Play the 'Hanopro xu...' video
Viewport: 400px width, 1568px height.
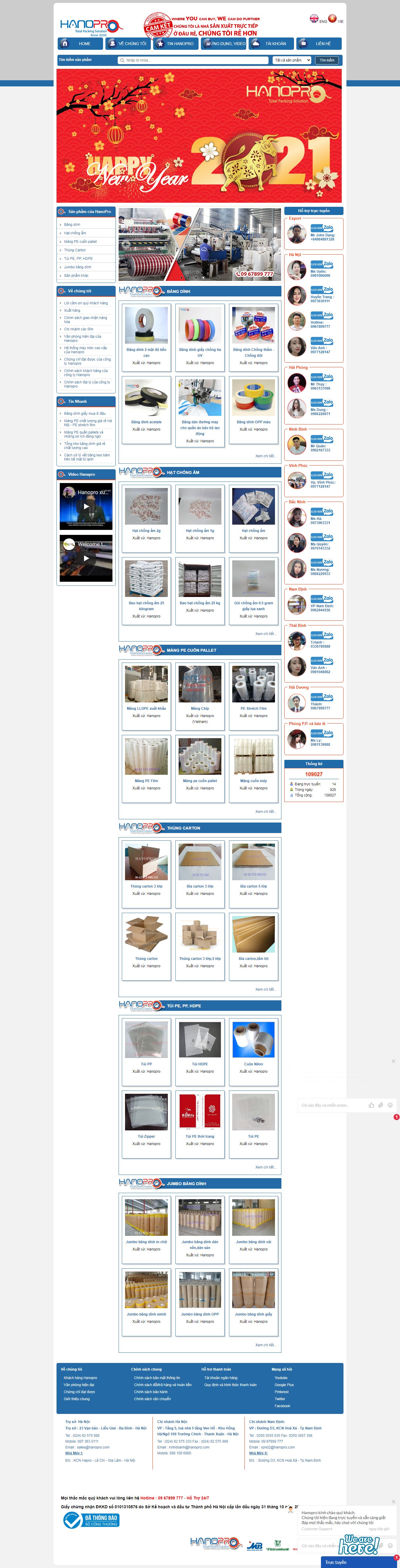tap(86, 506)
